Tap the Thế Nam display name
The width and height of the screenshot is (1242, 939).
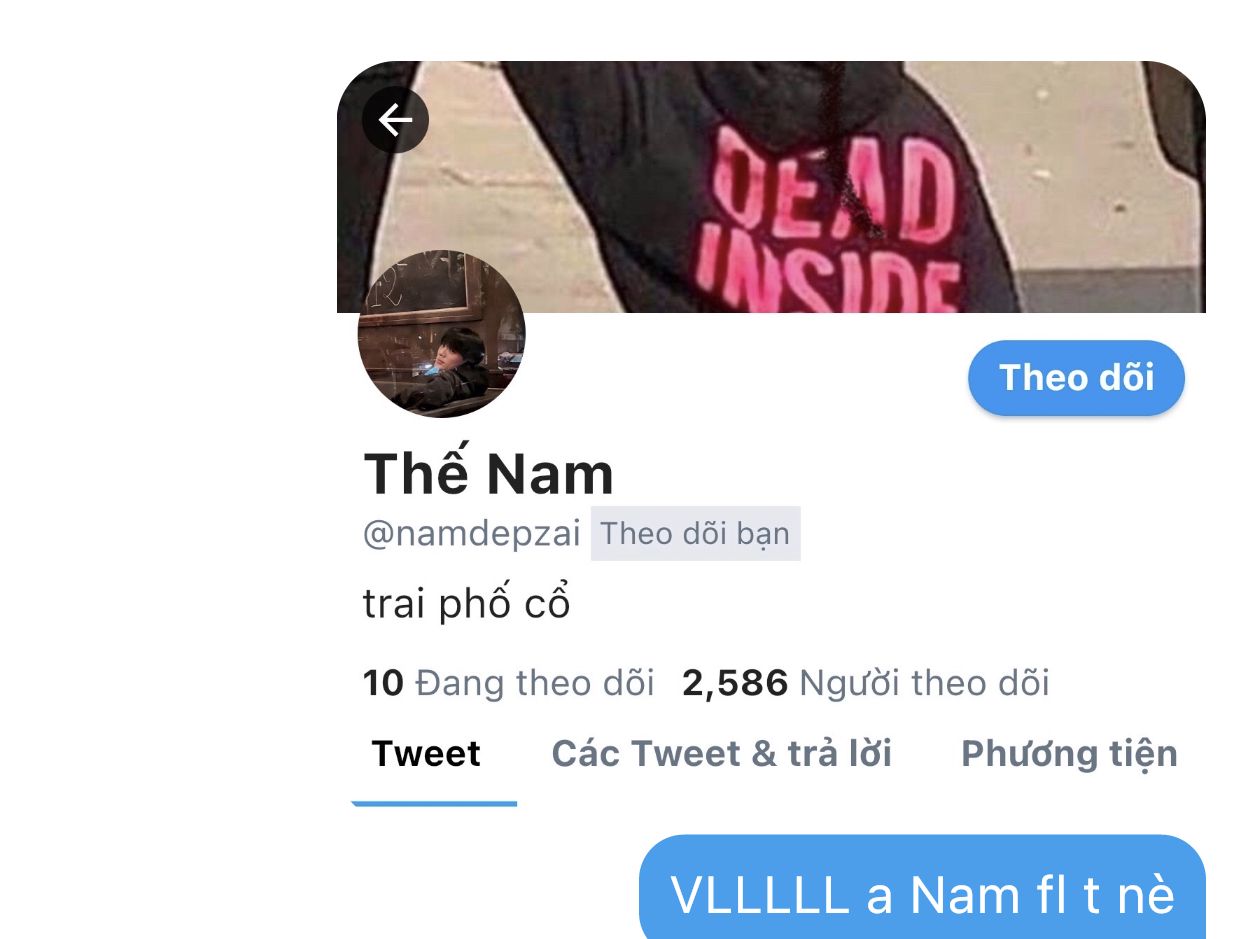(488, 474)
